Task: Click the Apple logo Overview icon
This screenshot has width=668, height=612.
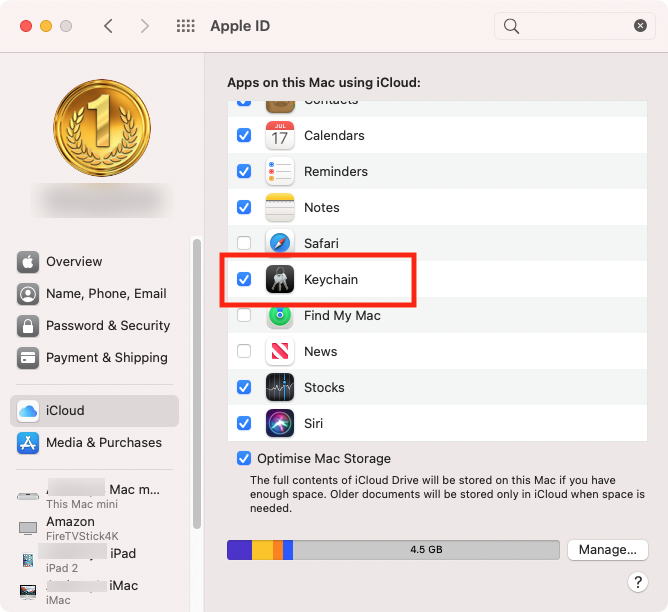Action: tap(28, 261)
